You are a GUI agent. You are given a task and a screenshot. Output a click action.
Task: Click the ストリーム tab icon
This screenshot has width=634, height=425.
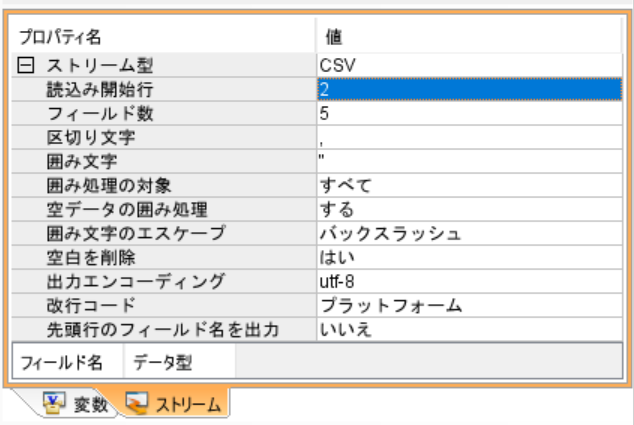(133, 405)
